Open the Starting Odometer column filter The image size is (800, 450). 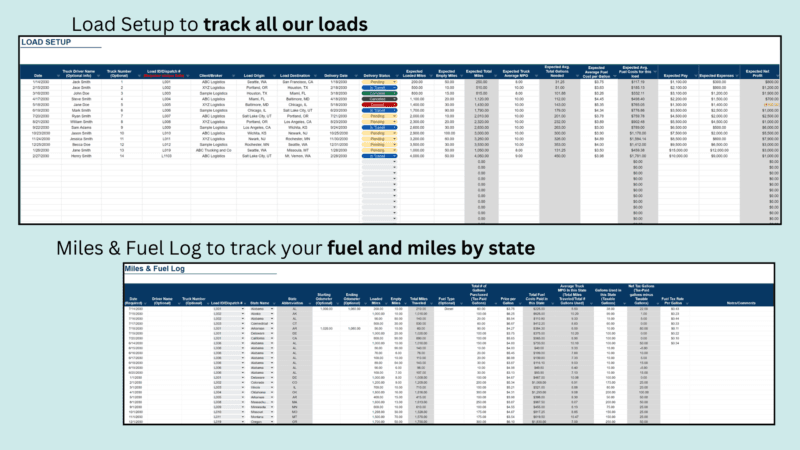tap(336, 304)
